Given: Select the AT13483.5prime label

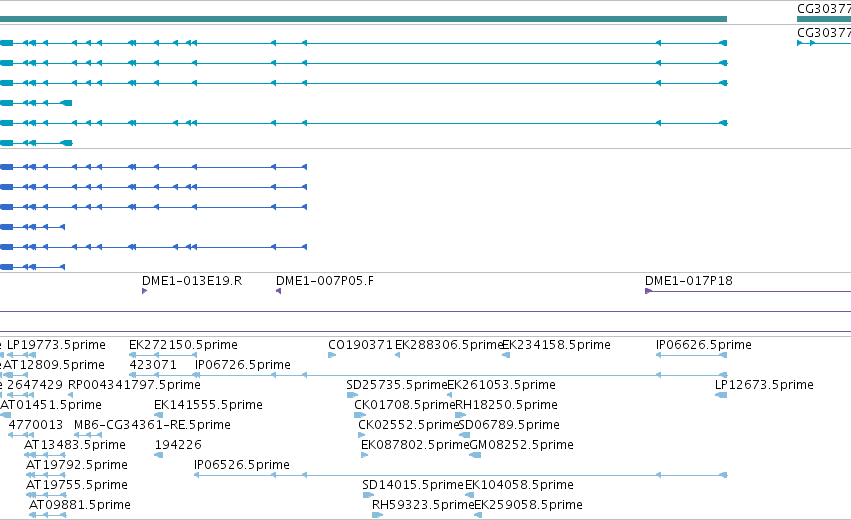Looking at the screenshot, I should point(75,445).
